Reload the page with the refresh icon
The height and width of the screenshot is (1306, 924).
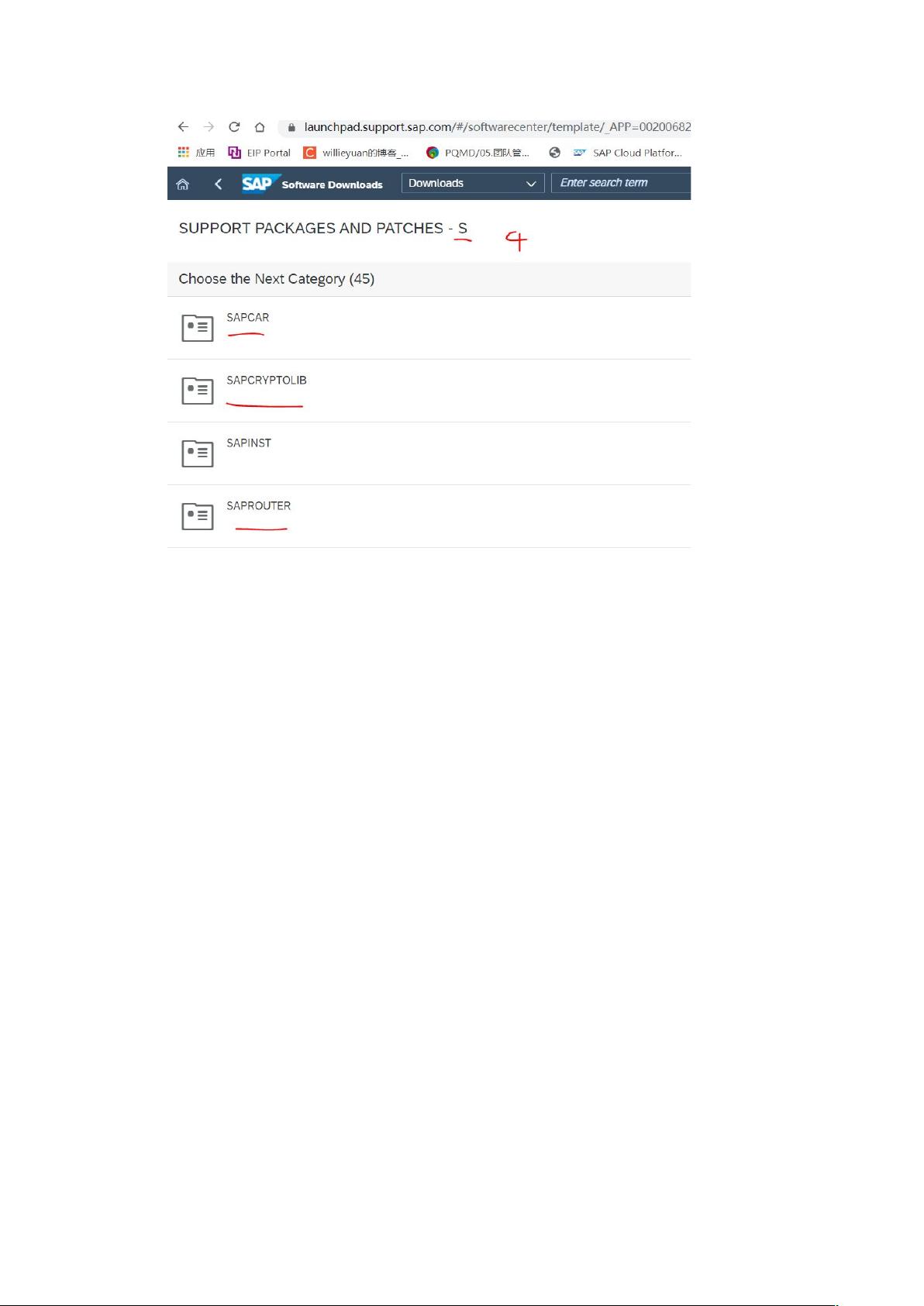point(234,126)
